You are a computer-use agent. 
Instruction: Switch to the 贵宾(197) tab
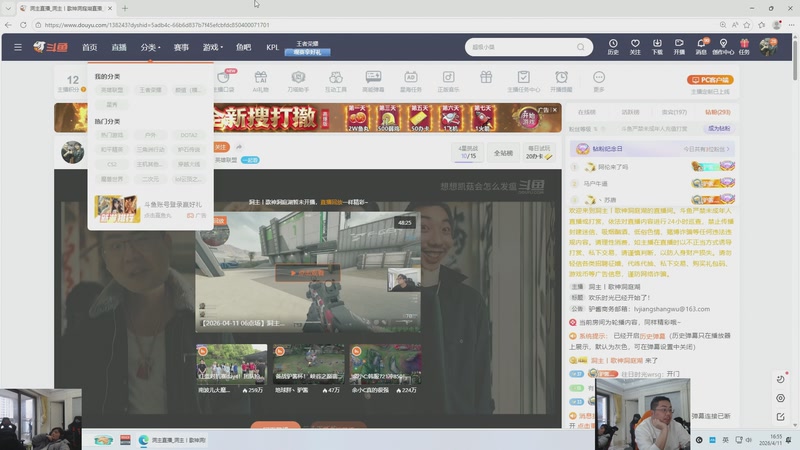tap(674, 112)
